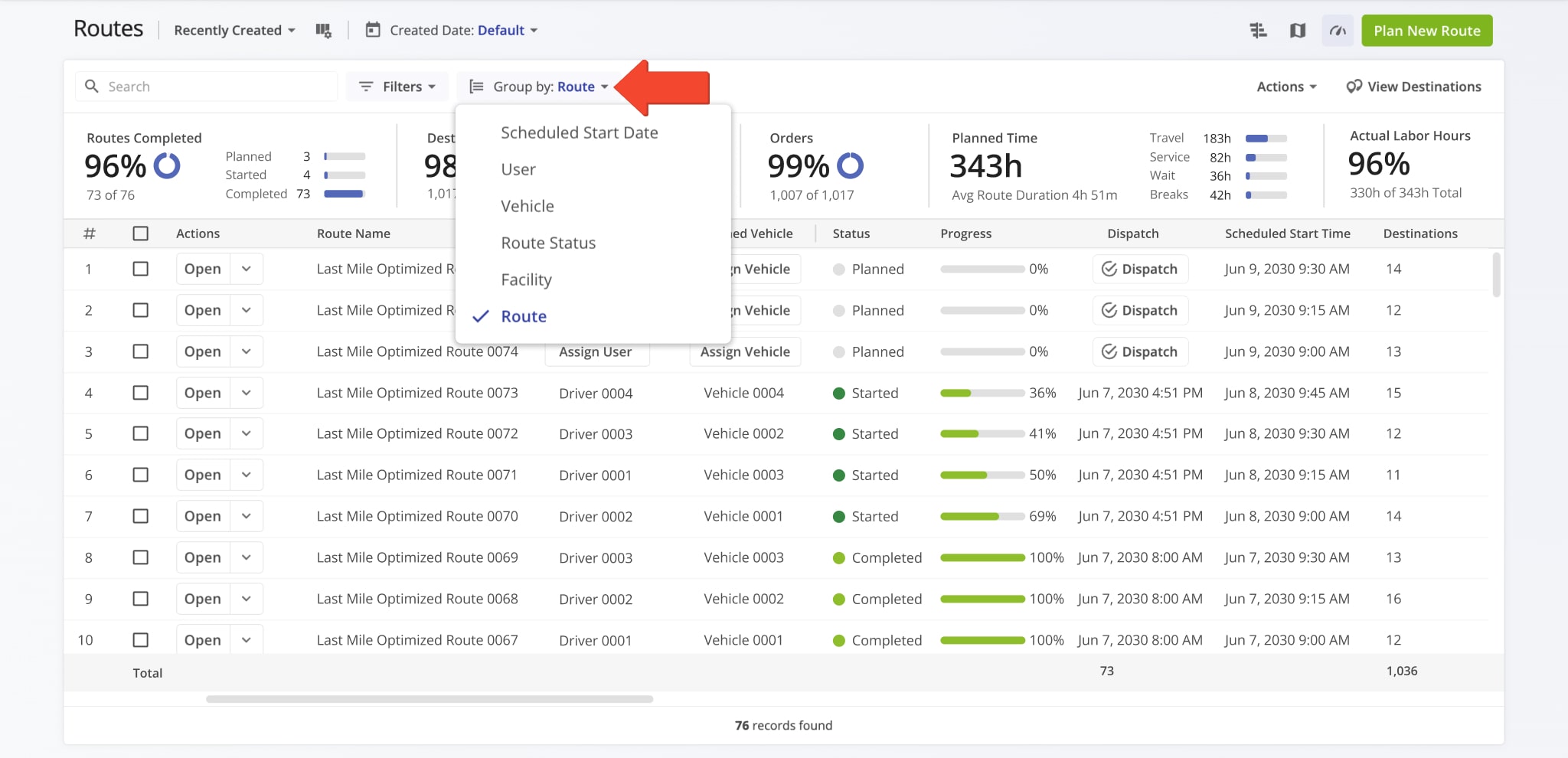This screenshot has width=1568, height=758.
Task: Select the checkbox on row 8
Action: coord(141,557)
